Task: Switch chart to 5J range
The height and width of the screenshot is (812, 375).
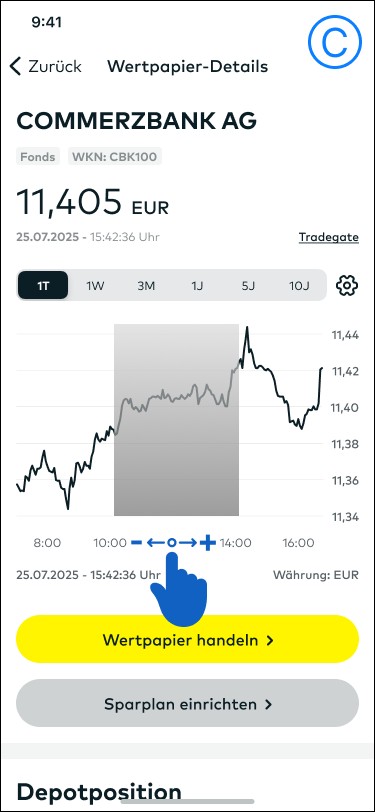Action: 247,285
